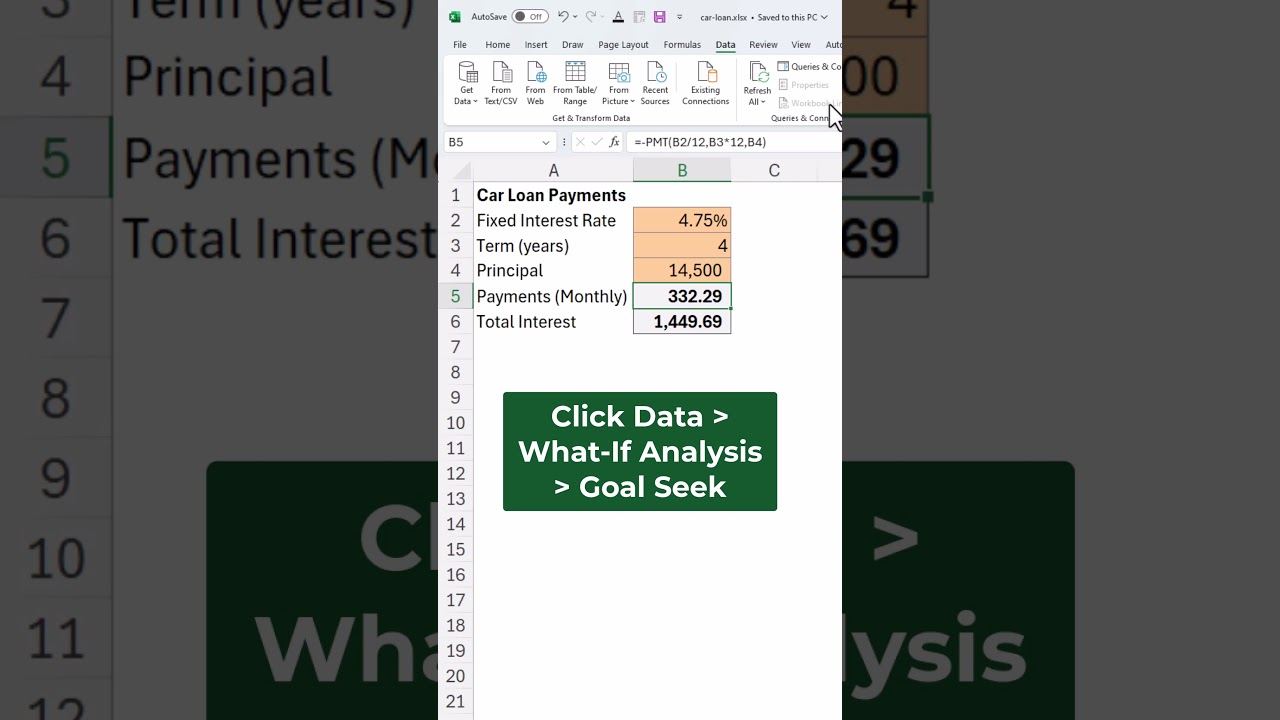
Task: Open Queries & Connections pane
Action: pos(810,67)
